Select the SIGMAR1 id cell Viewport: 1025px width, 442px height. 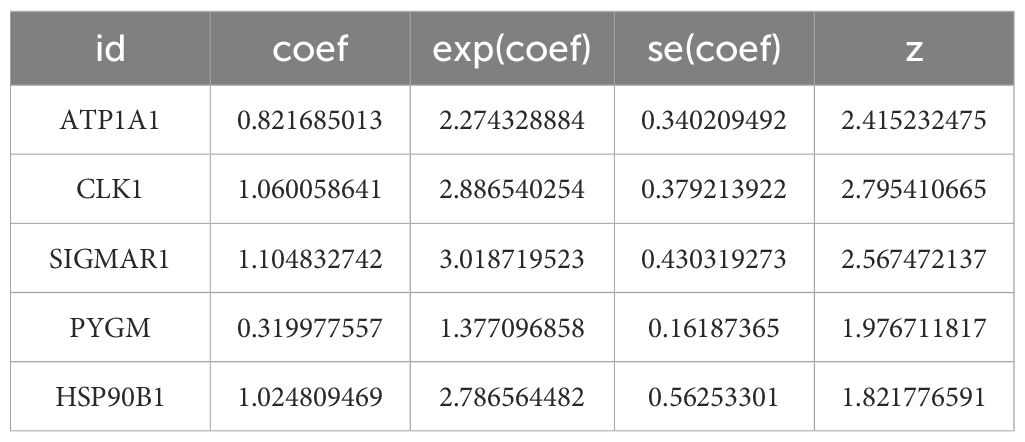click(x=109, y=258)
